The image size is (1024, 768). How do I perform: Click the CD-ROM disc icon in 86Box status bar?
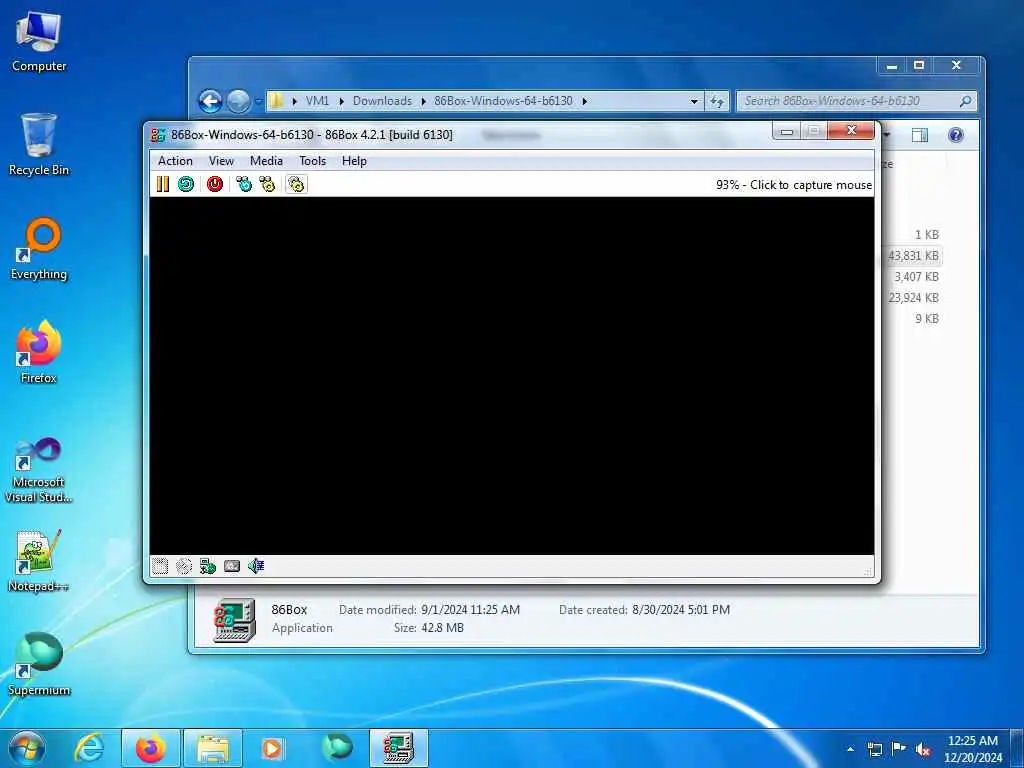click(184, 566)
